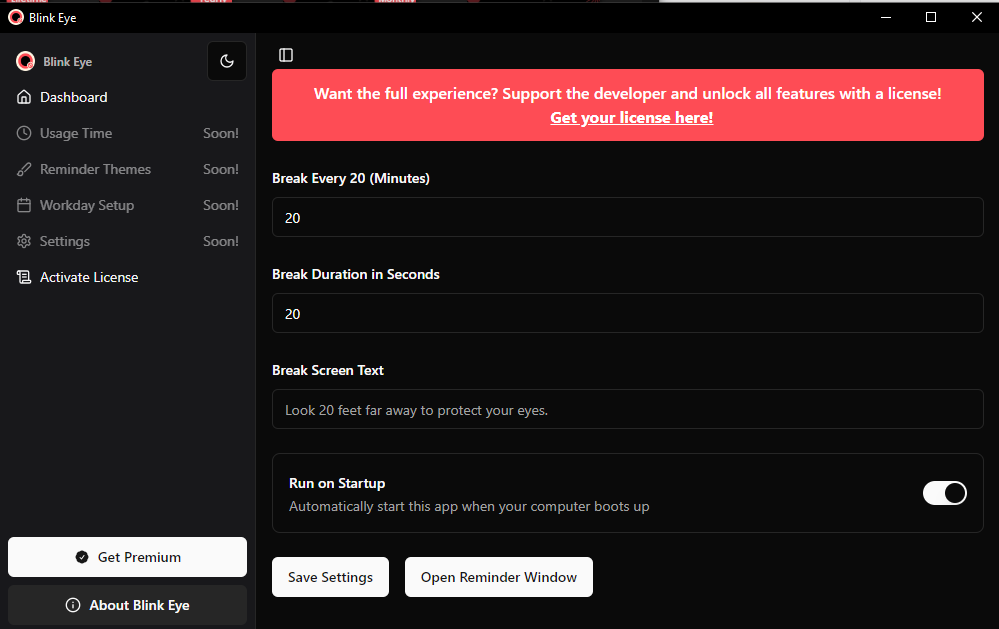This screenshot has width=999, height=629.
Task: Collapse the sidebar using the panel icon
Action: click(x=286, y=55)
